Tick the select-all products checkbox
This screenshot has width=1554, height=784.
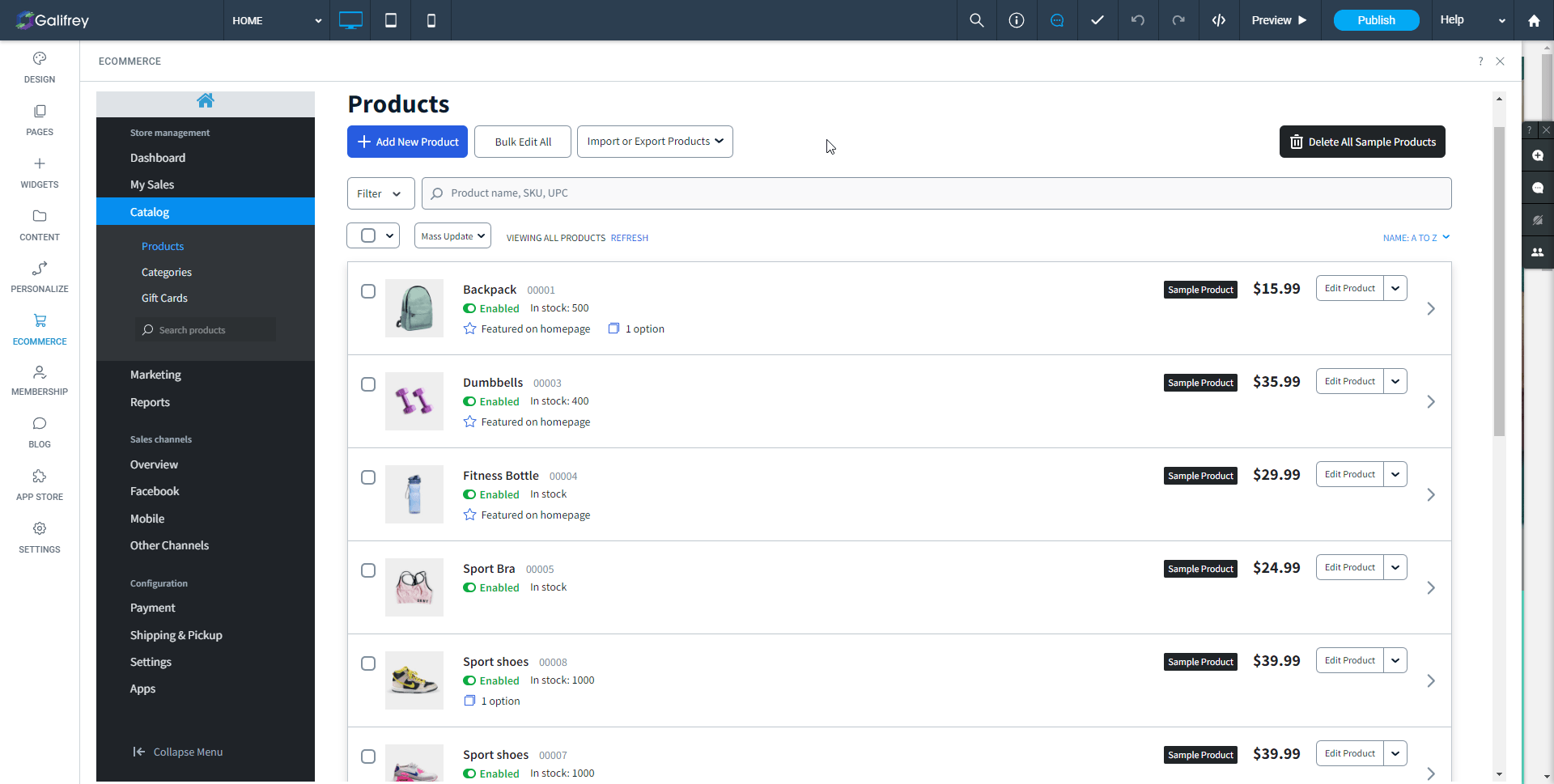point(368,235)
